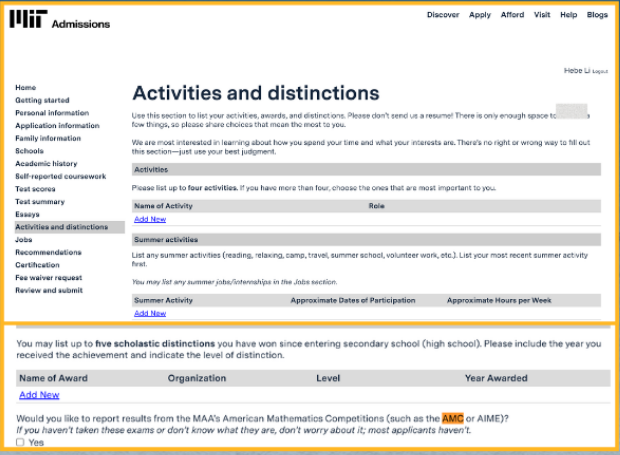The width and height of the screenshot is (620, 455).
Task: Click the Summer activities section header
Action: 366,240
